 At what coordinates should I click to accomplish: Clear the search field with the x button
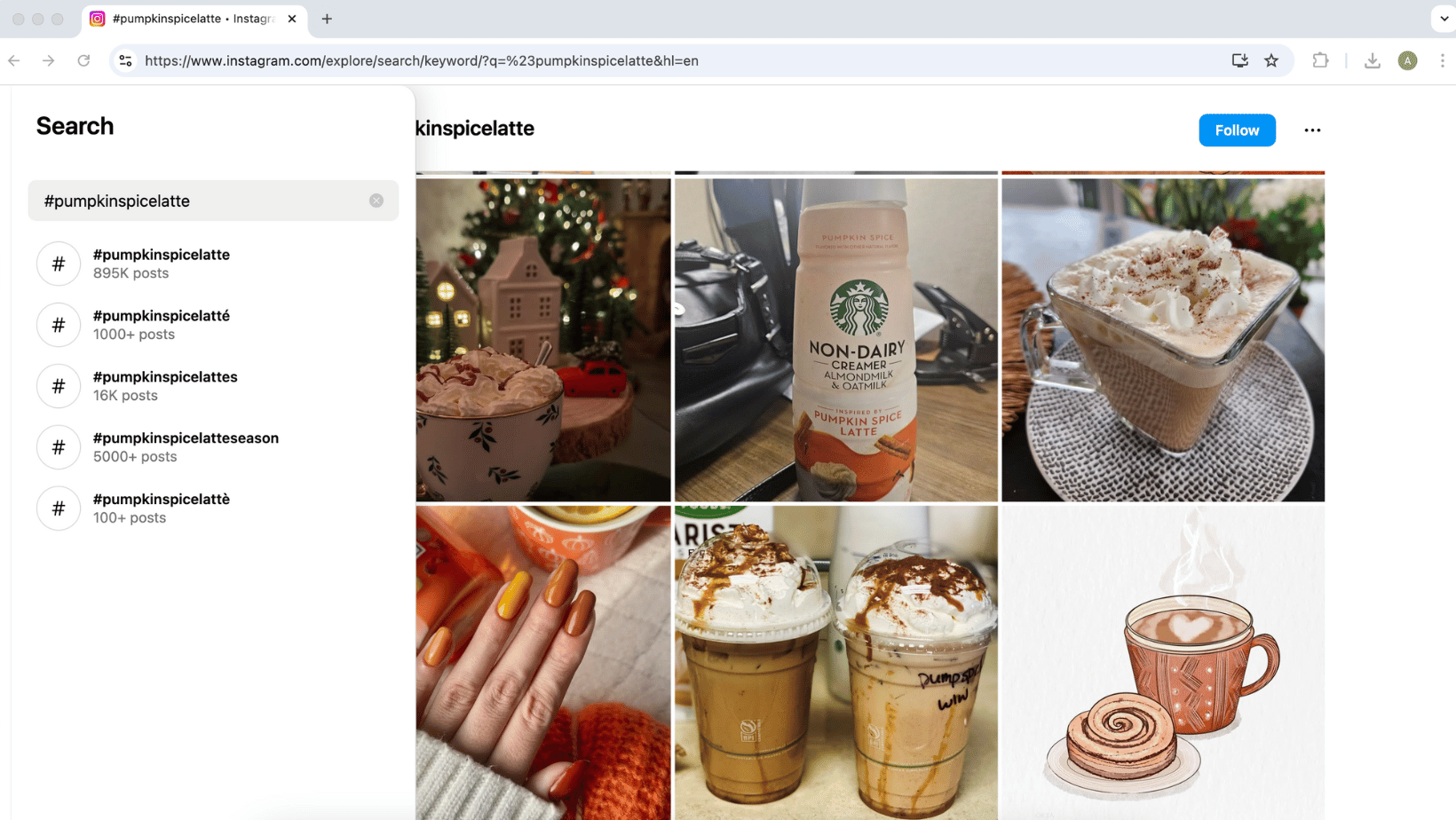[376, 201]
